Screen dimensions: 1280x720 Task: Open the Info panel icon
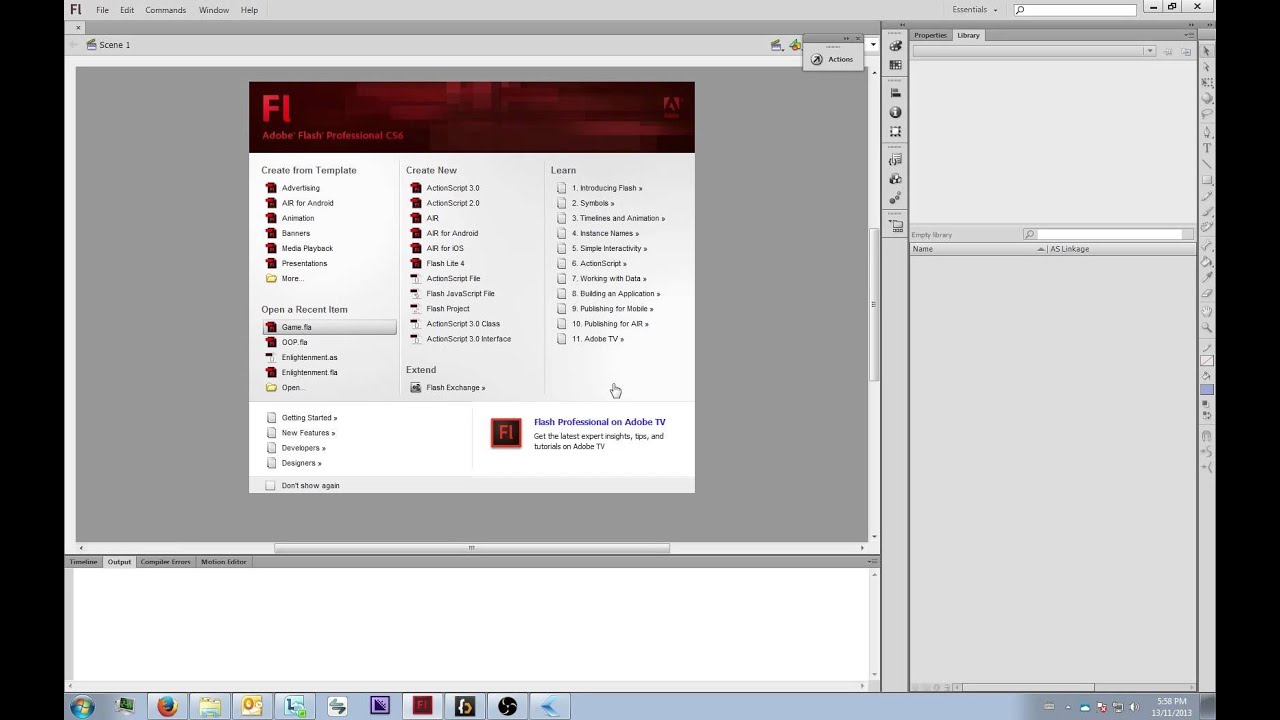point(895,112)
